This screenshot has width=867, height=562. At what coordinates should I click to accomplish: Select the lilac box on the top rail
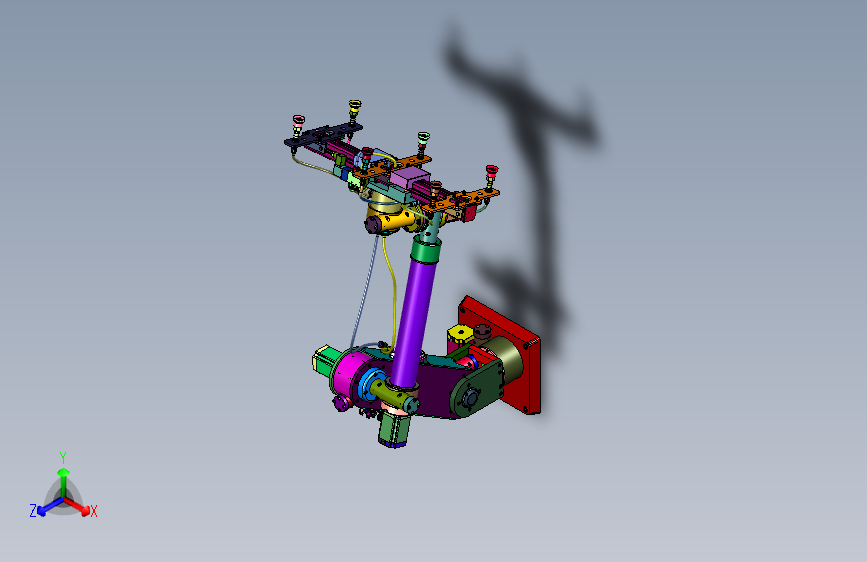tap(410, 178)
